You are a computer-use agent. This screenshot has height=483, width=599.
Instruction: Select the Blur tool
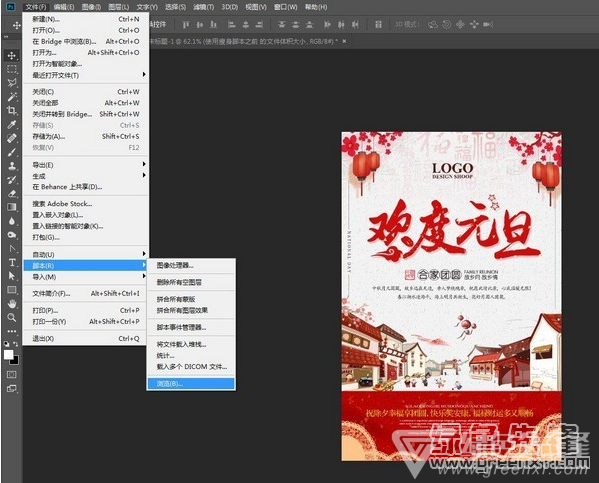click(x=12, y=221)
